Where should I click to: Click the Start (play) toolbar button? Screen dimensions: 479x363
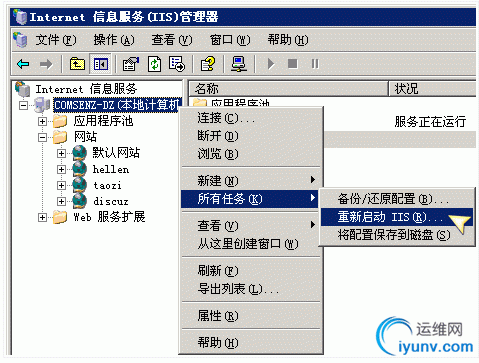coord(271,63)
